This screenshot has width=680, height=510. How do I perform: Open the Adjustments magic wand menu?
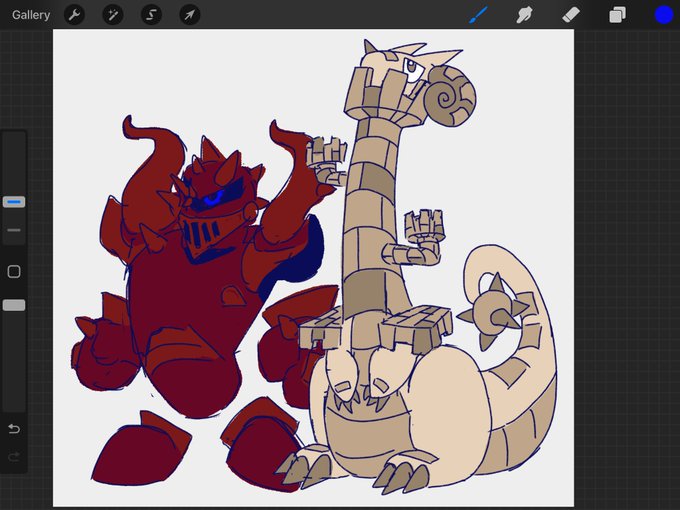click(x=113, y=15)
